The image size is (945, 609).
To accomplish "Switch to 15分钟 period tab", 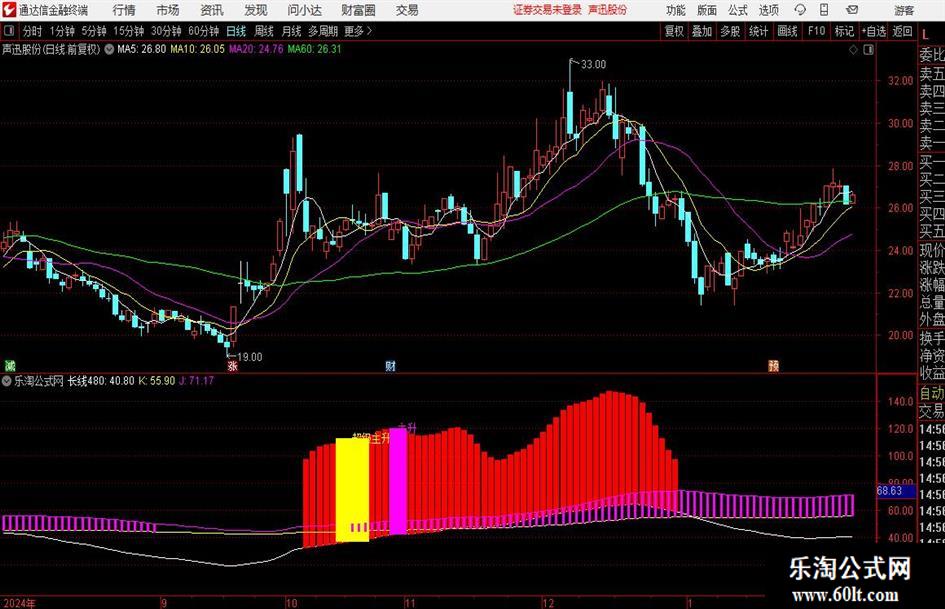I will pos(128,31).
